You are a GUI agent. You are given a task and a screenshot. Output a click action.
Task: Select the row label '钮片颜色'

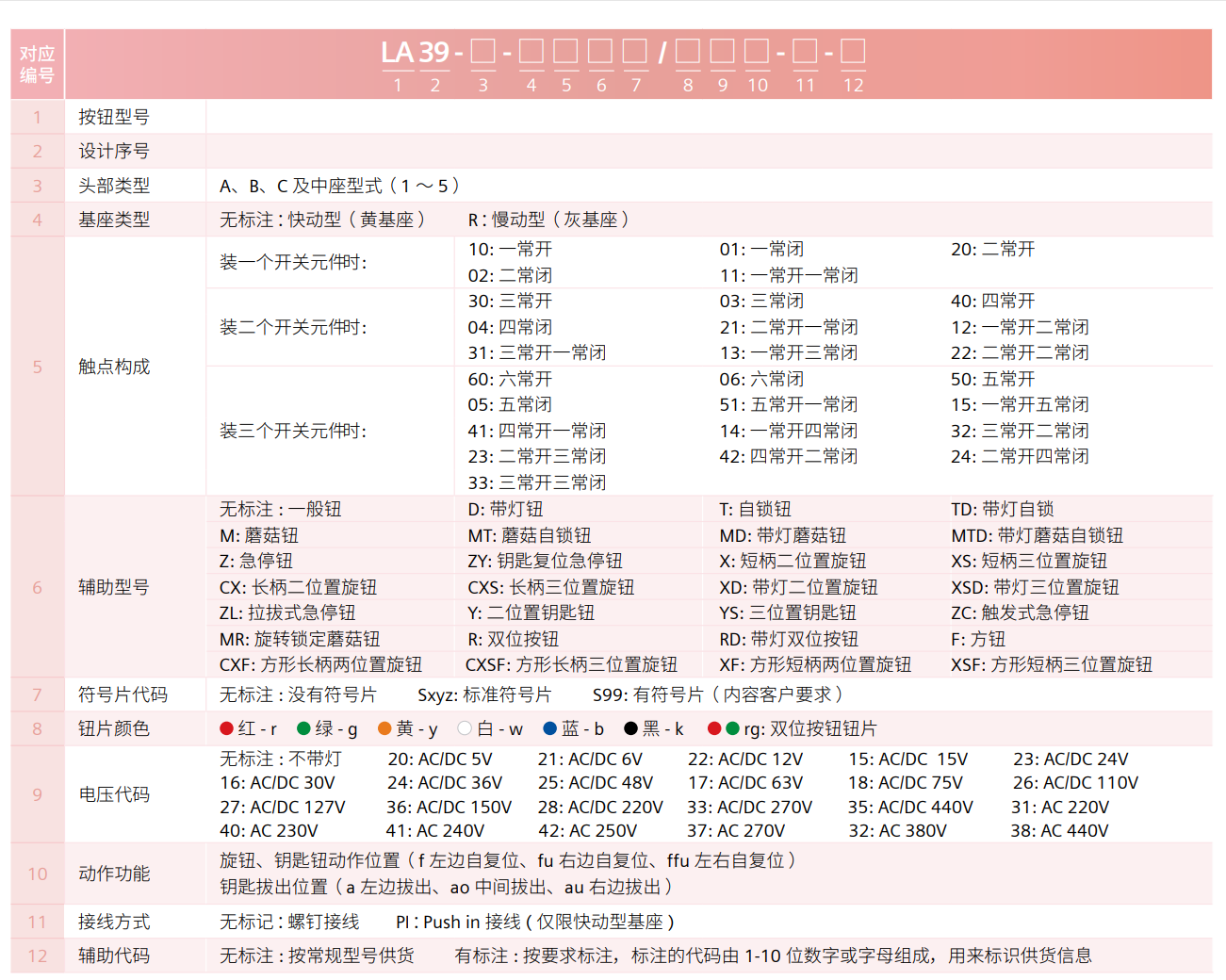pos(114,728)
